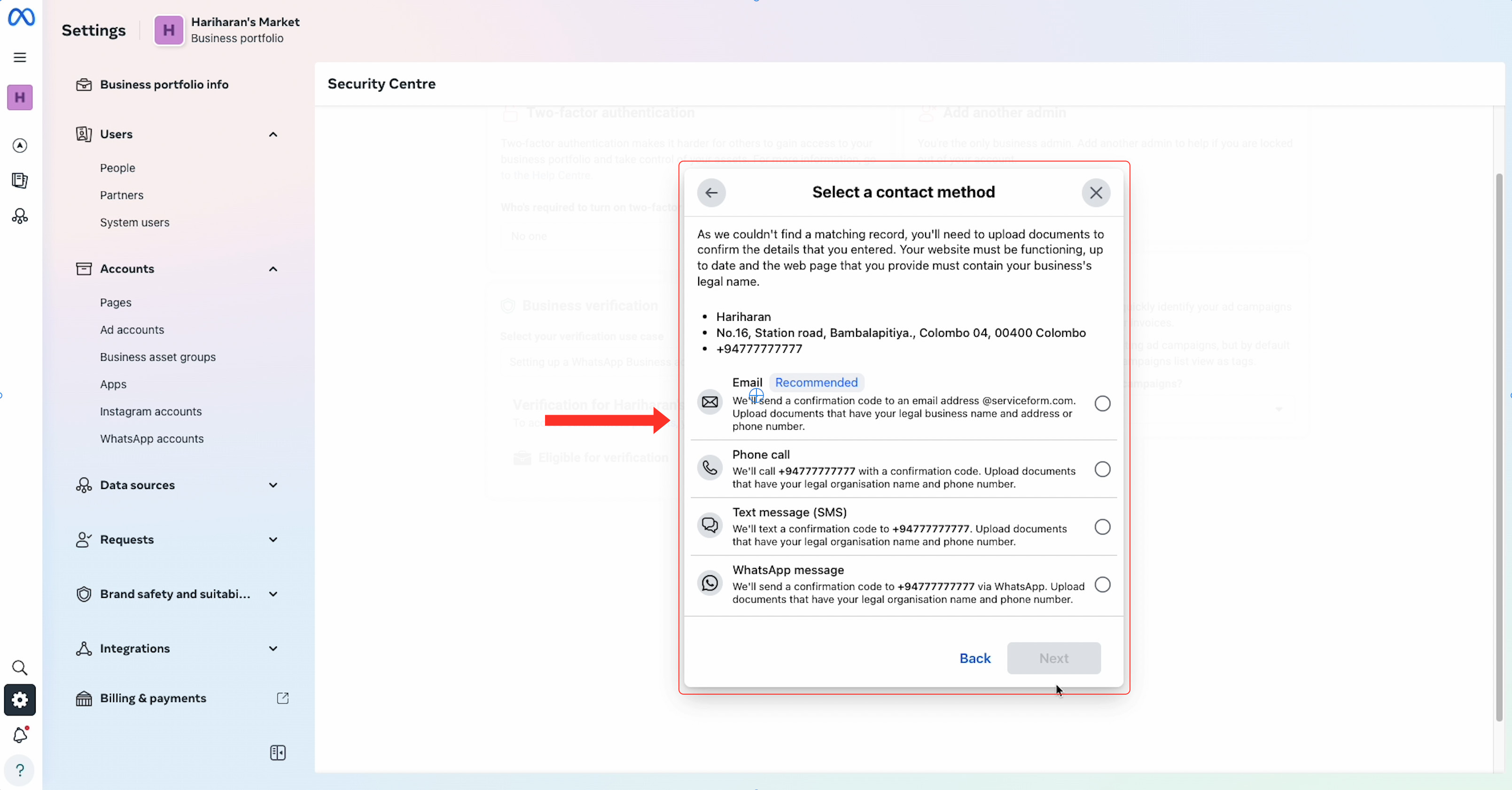Go to People under Users
Image resolution: width=1512 pixels, height=790 pixels.
click(x=117, y=168)
